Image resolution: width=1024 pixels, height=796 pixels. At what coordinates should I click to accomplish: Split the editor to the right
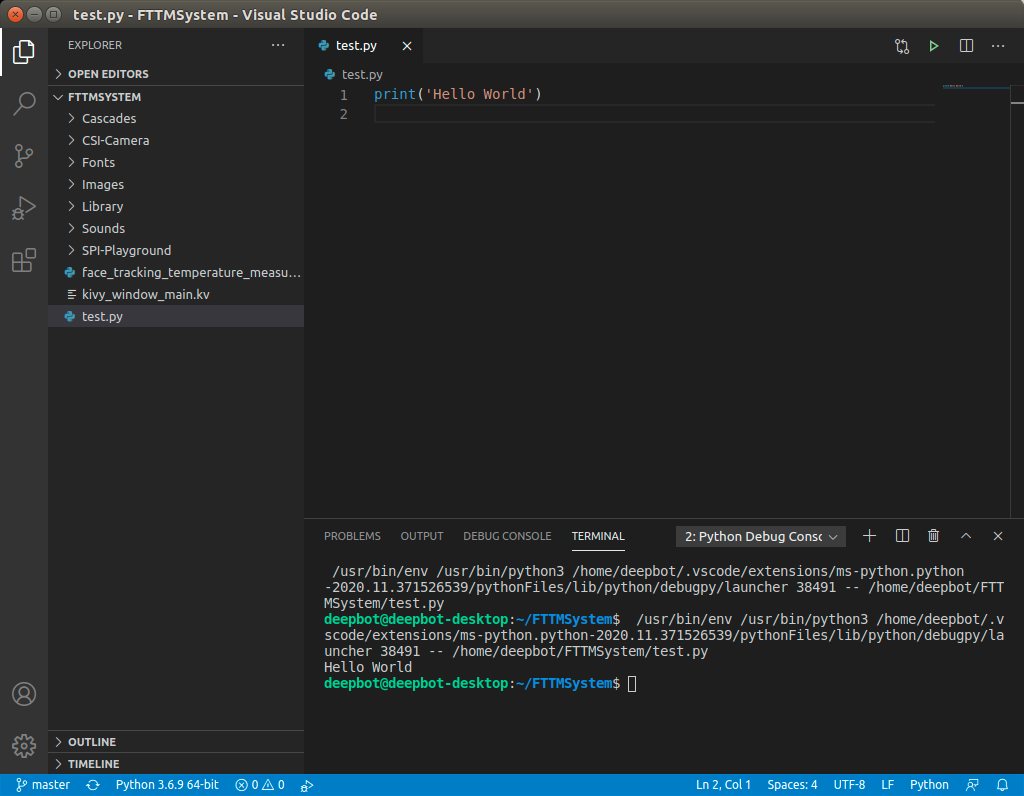(966, 46)
